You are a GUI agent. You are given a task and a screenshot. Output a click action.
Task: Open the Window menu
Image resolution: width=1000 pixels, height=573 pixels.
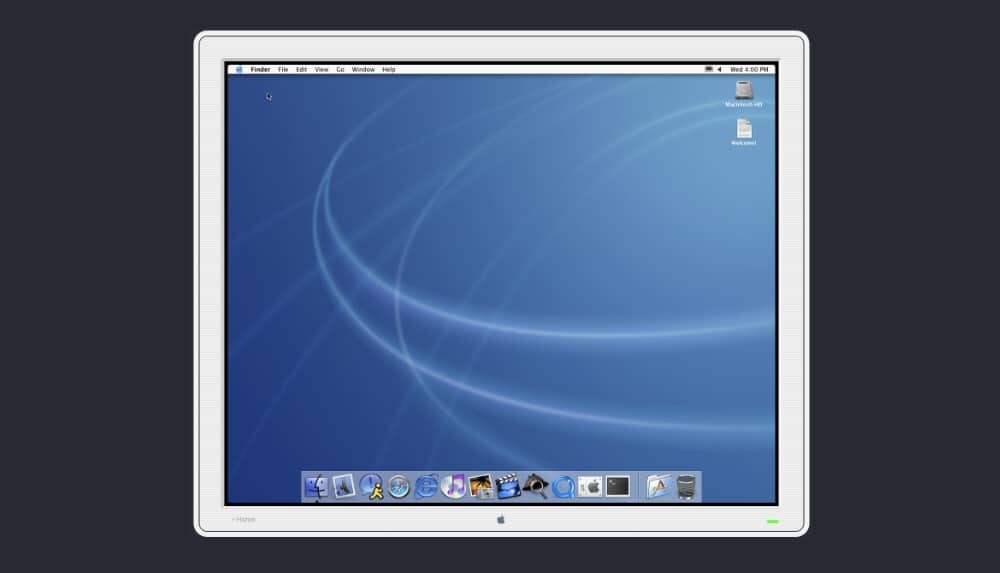[x=364, y=70]
